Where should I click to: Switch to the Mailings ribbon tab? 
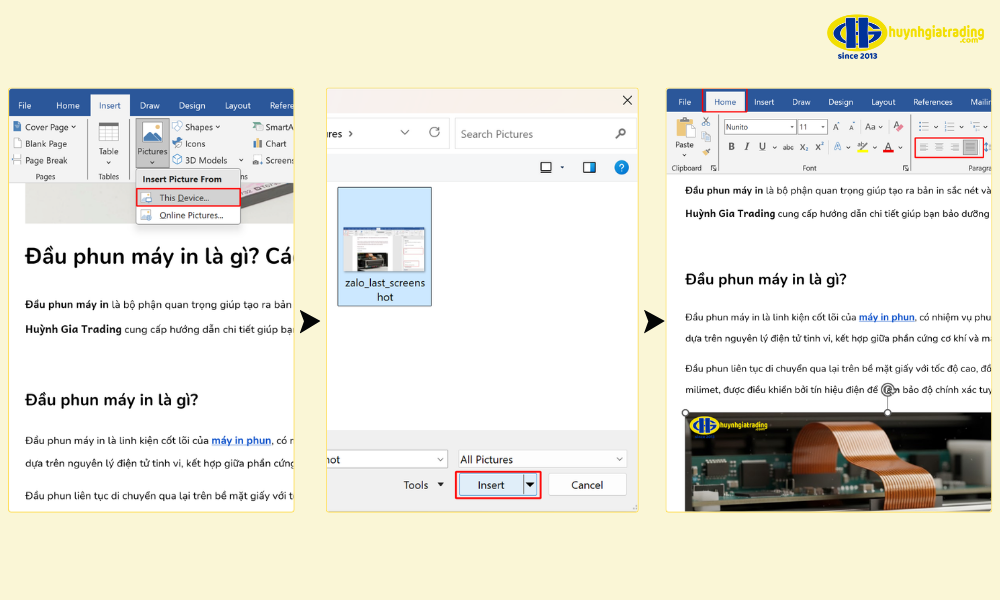(980, 102)
